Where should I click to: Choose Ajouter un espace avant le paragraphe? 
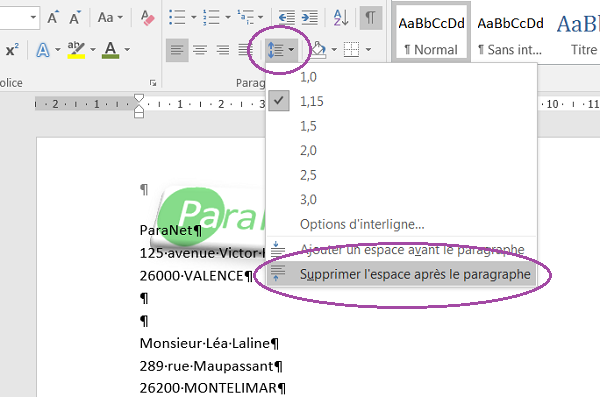pos(402,250)
